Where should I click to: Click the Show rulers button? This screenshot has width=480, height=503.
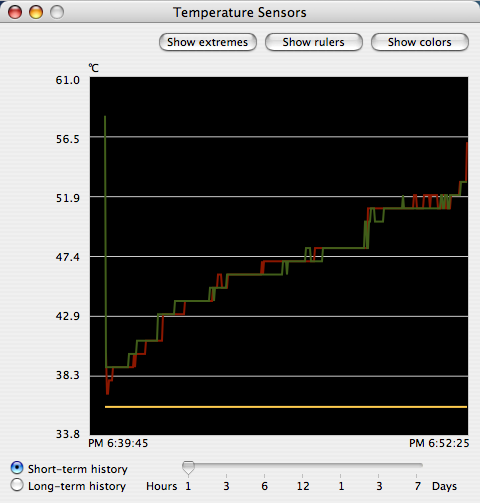(x=314, y=42)
